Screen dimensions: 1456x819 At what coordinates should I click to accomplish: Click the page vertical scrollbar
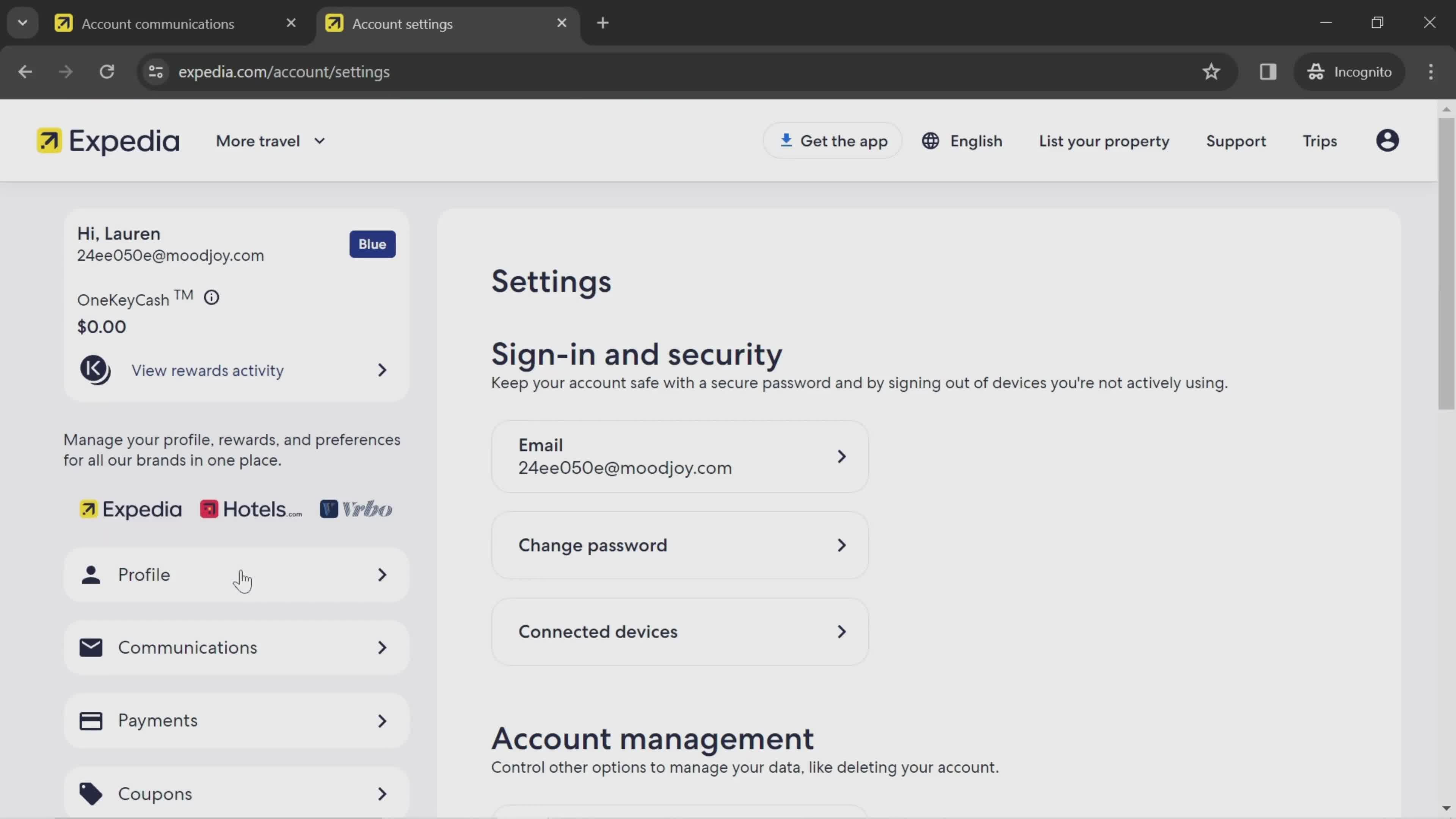(x=1446, y=264)
